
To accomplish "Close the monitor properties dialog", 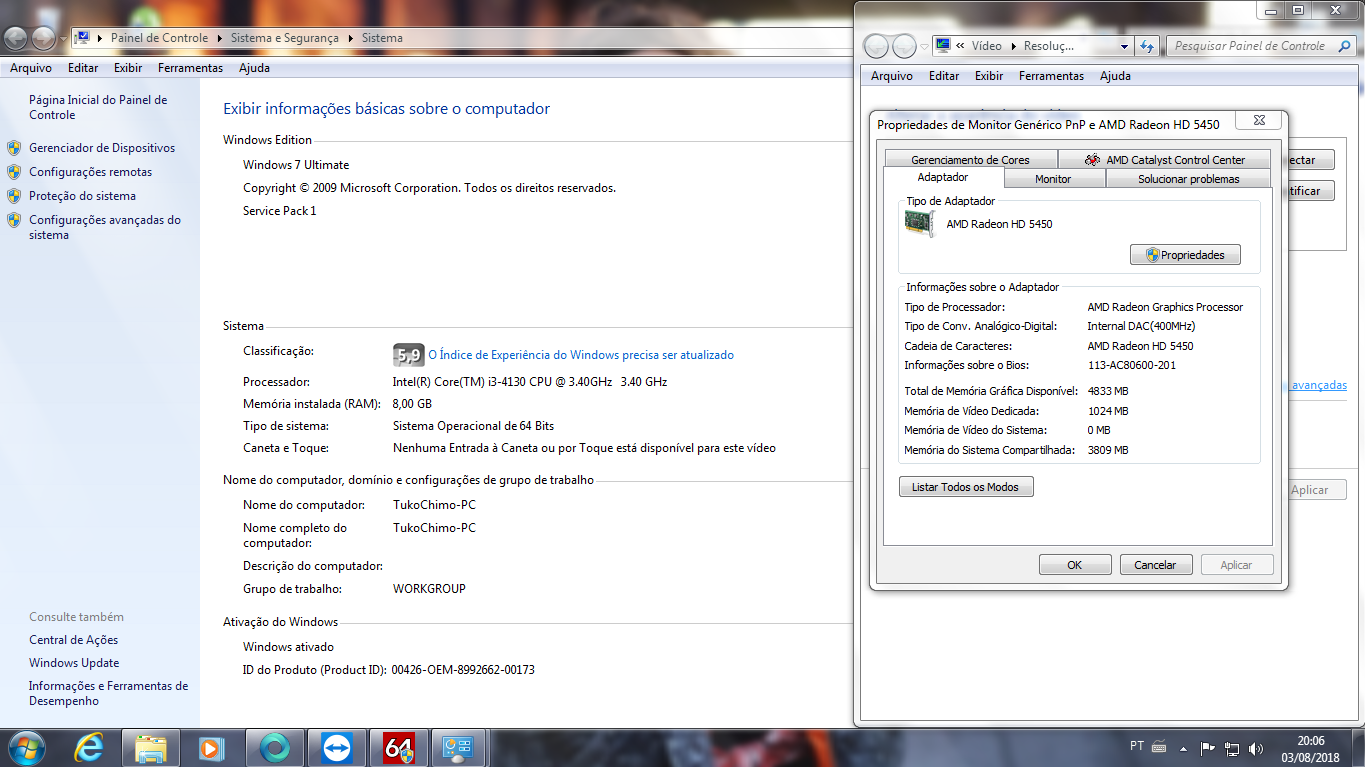I will pyautogui.click(x=1258, y=120).
